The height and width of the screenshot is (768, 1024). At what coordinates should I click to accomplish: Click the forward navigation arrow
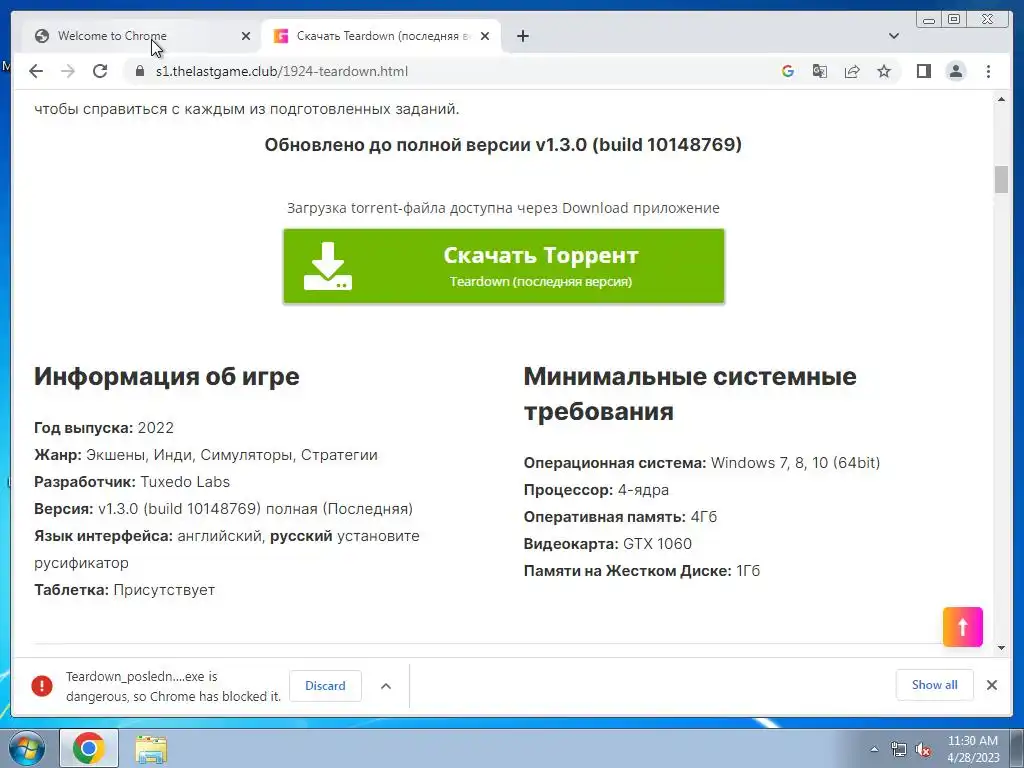point(68,71)
